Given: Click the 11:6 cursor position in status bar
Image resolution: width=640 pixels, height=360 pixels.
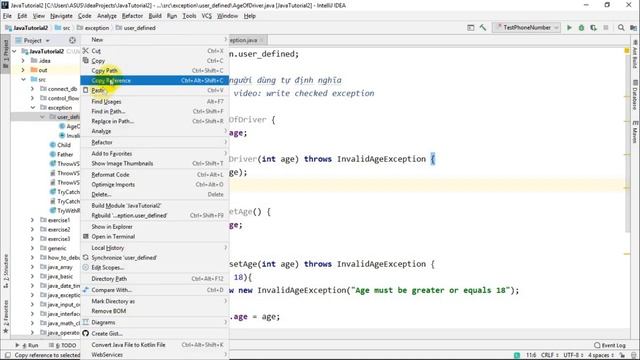Looking at the screenshot, I should click(531, 355).
